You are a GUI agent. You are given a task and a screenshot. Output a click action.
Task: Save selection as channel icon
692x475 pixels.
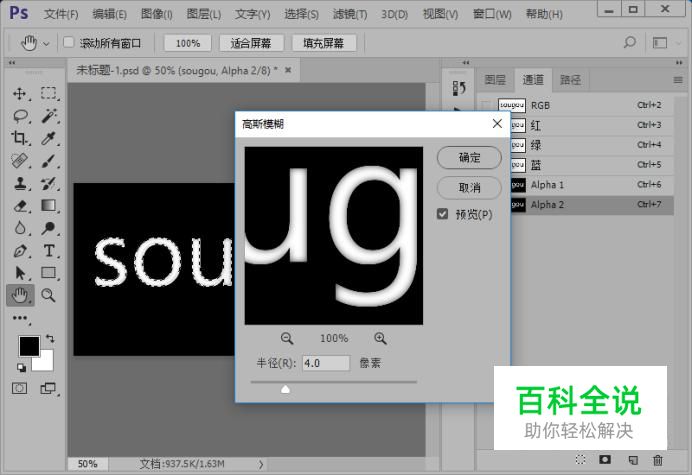point(605,460)
